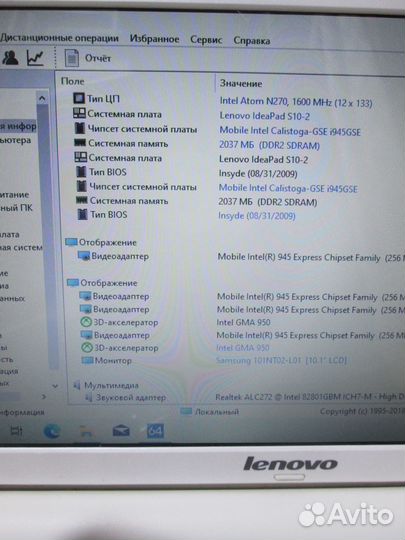Image resolution: width=405 pixels, height=540 pixels.
Task: Select the Тип ЦП processor icon
Action: tap(79, 98)
